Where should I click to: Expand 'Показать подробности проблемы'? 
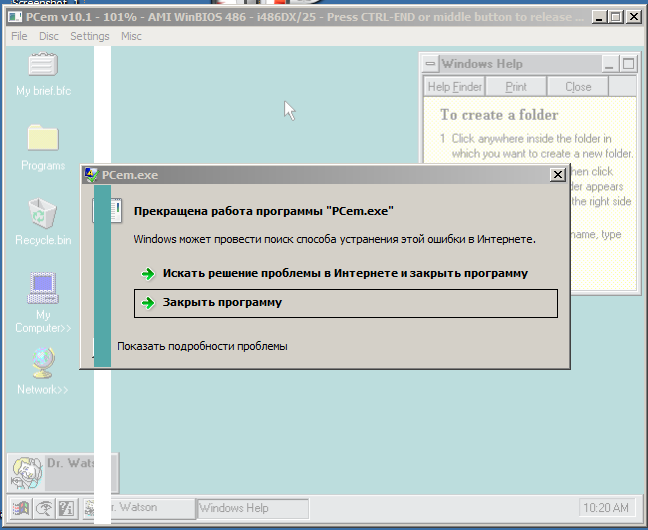click(x=202, y=346)
